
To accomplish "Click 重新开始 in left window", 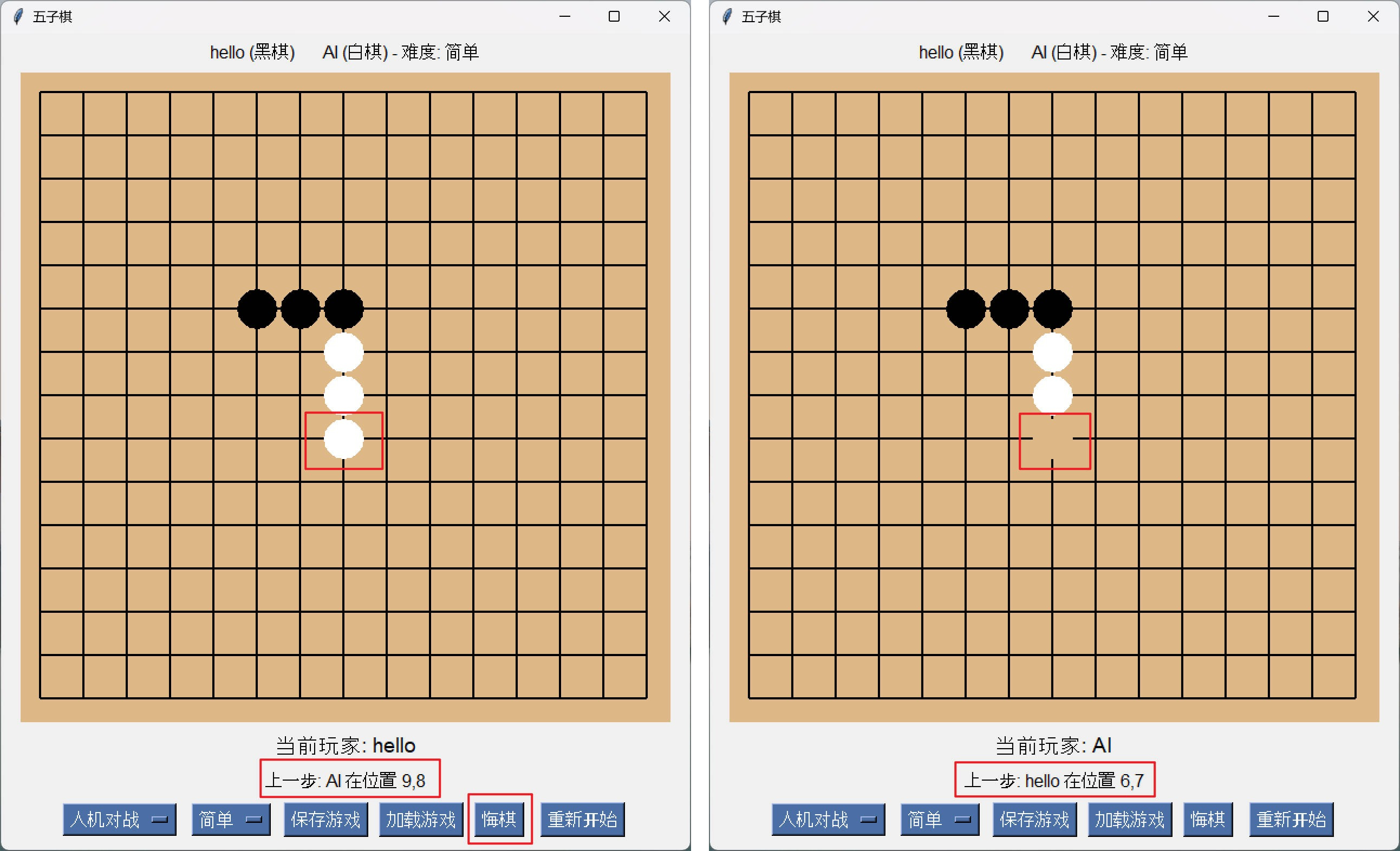I will click(582, 819).
